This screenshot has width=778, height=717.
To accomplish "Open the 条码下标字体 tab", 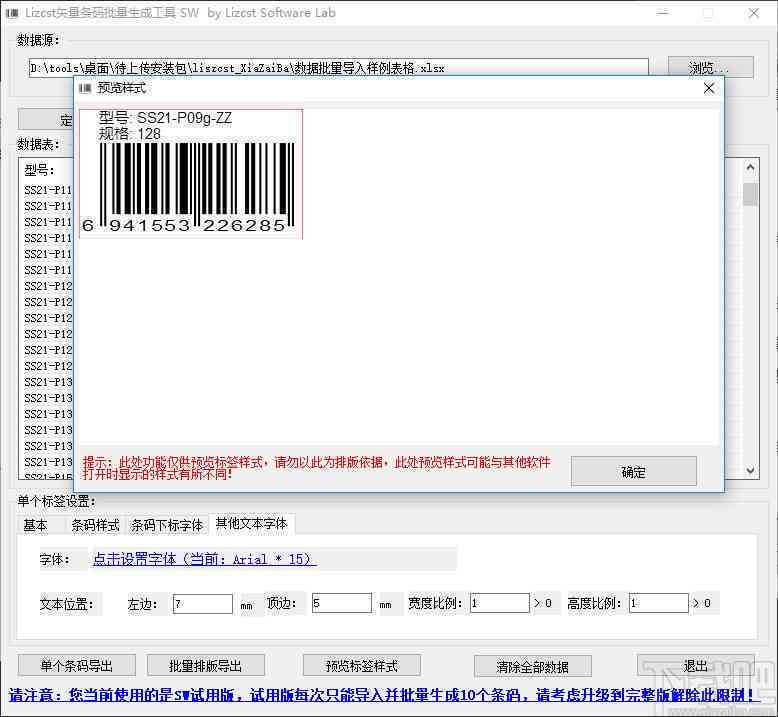I will tap(167, 525).
